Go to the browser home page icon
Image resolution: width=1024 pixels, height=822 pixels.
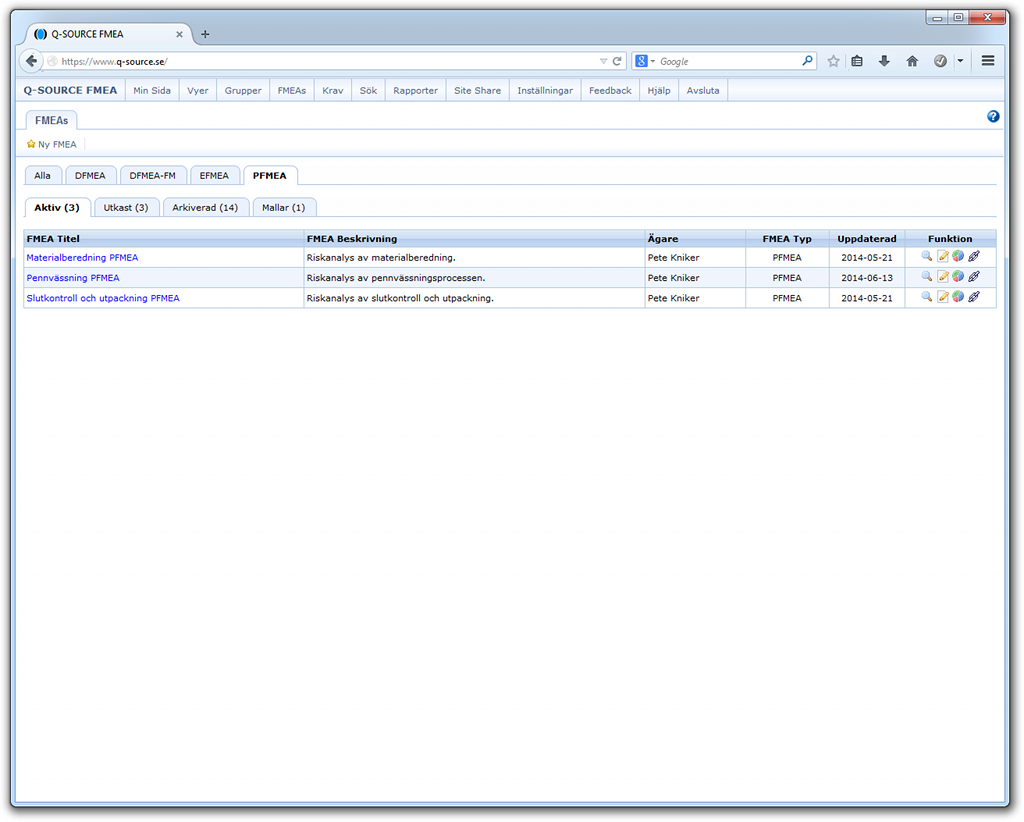coord(912,61)
